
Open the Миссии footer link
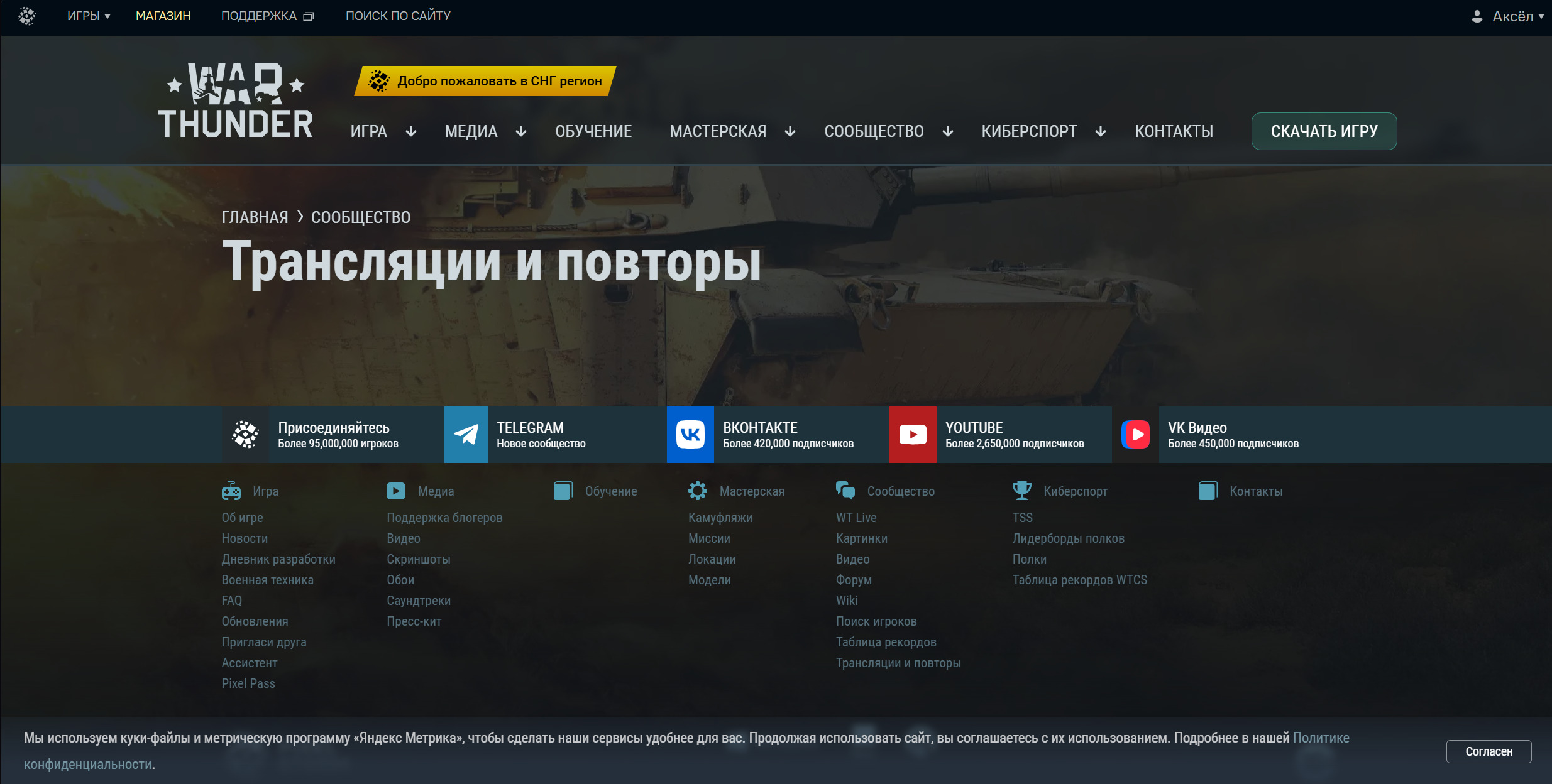click(709, 538)
